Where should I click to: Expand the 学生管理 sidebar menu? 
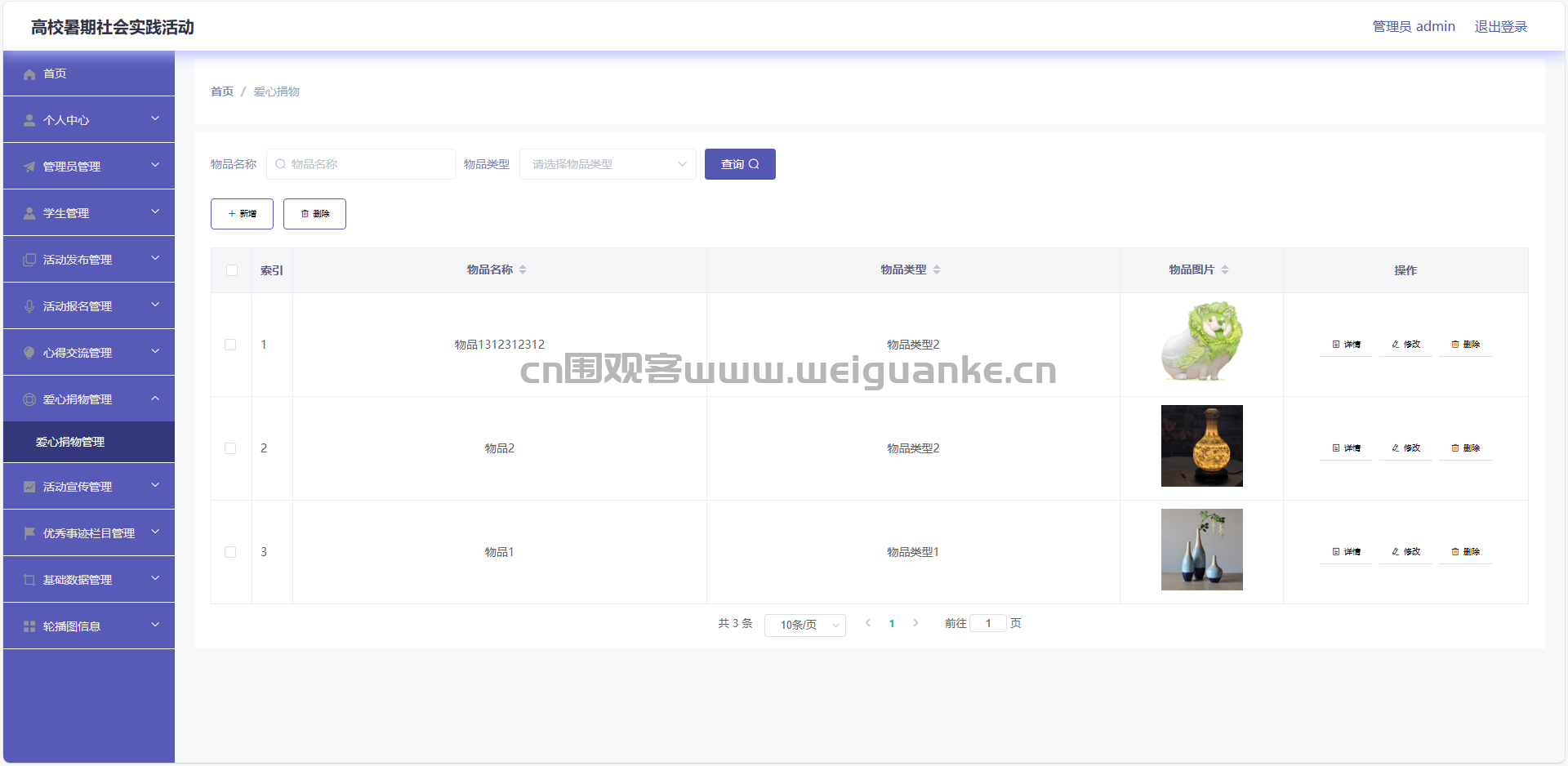[x=89, y=213]
